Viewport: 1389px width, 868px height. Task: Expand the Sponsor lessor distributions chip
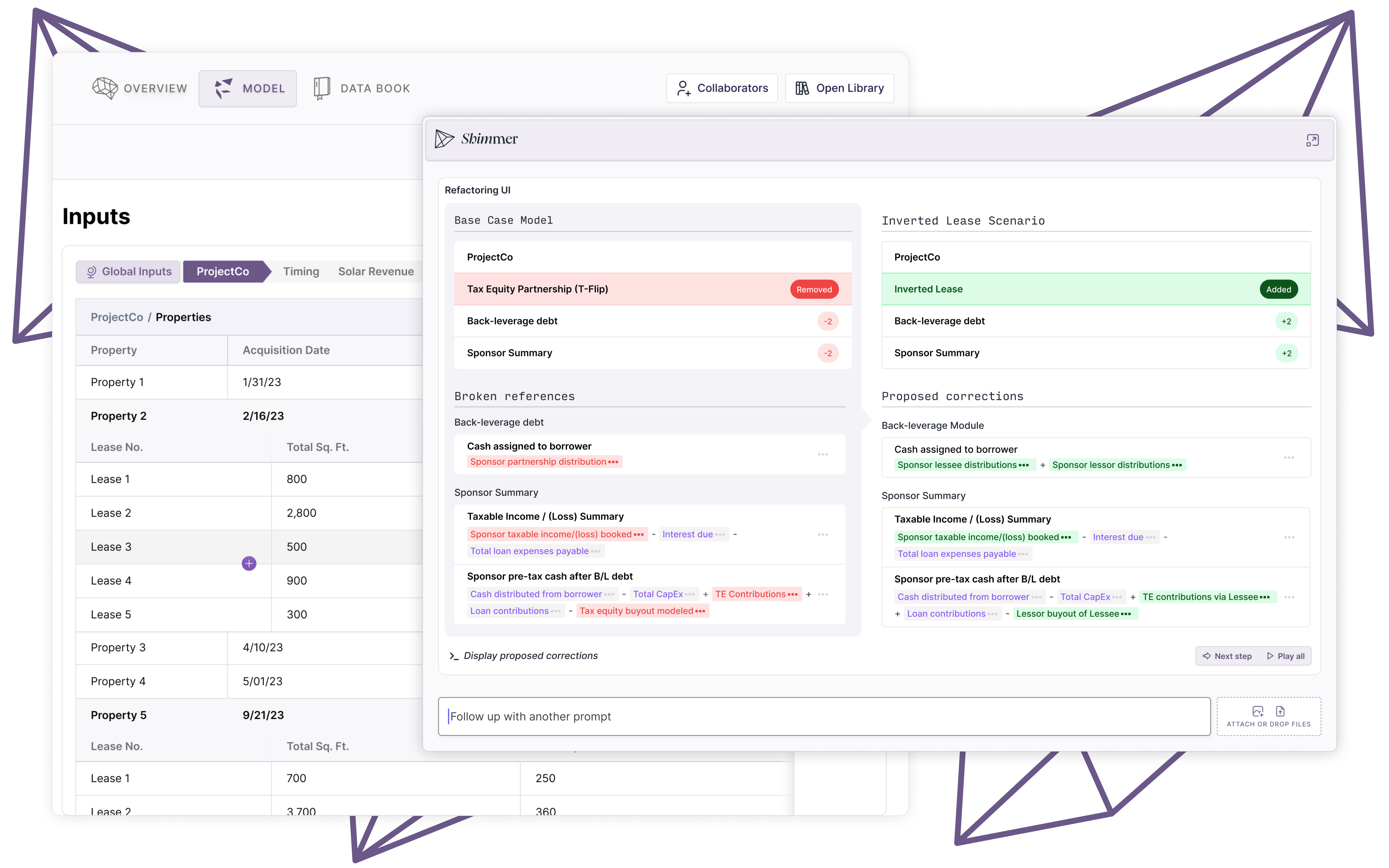pos(1117,465)
